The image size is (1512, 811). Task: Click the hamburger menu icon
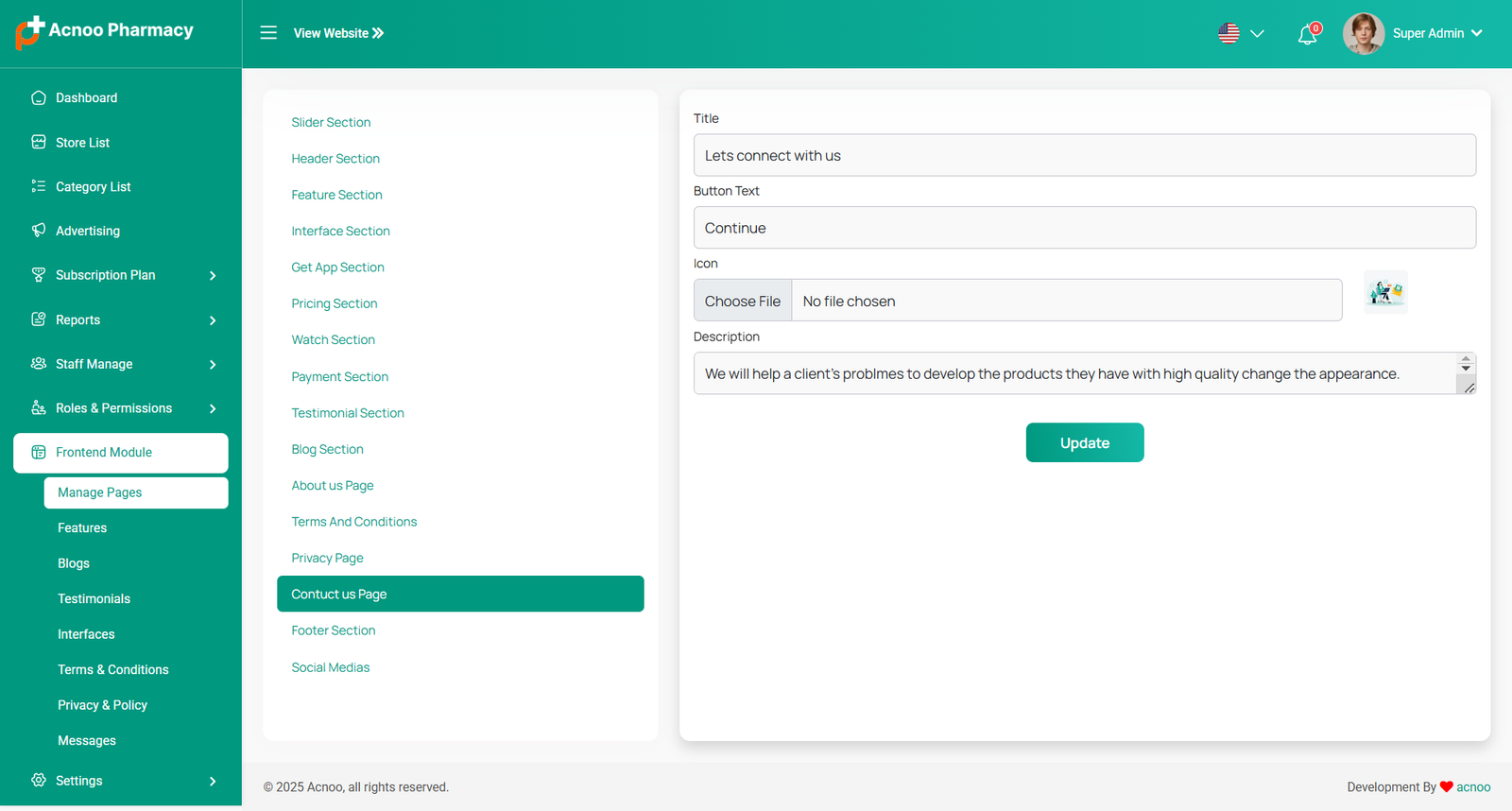(268, 33)
